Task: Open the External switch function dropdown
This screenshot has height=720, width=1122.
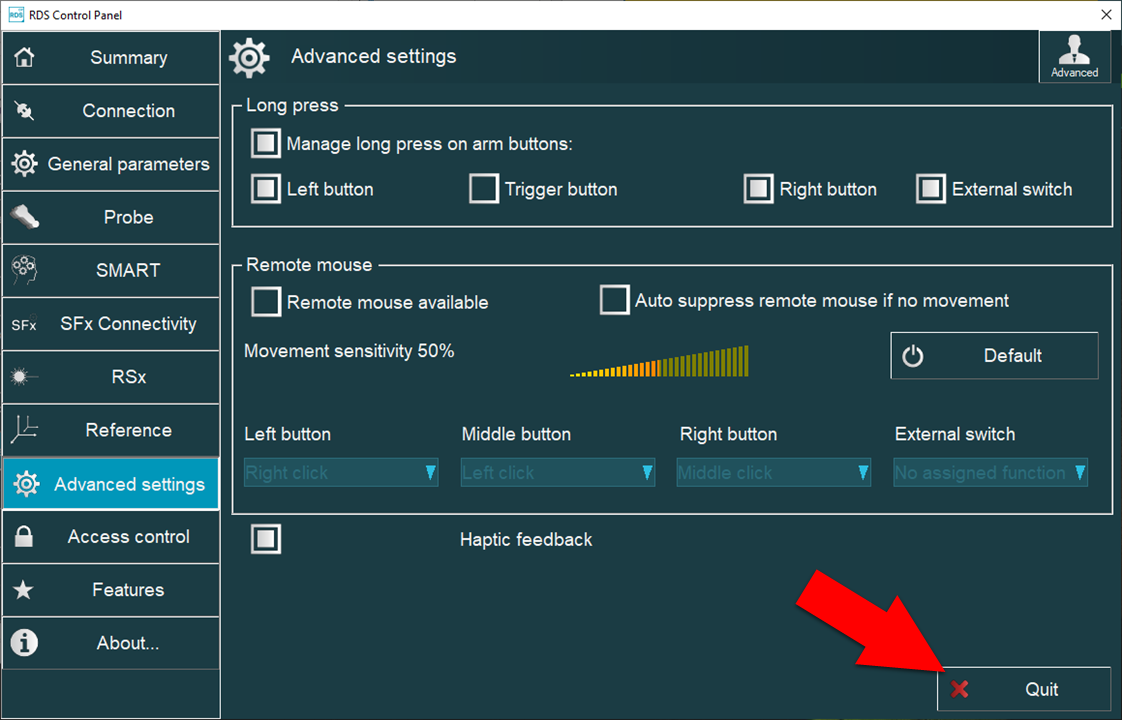Action: (990, 473)
